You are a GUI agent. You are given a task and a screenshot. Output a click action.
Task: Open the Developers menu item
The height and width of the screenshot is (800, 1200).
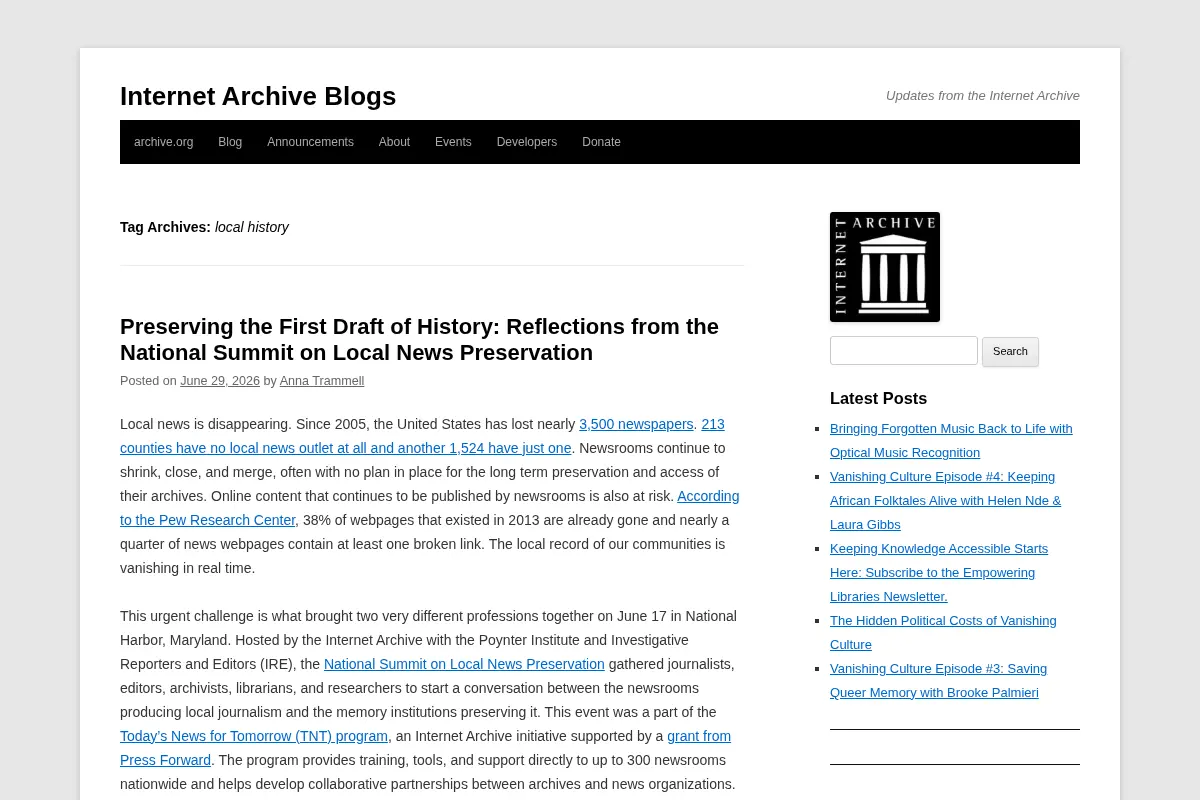(x=527, y=142)
